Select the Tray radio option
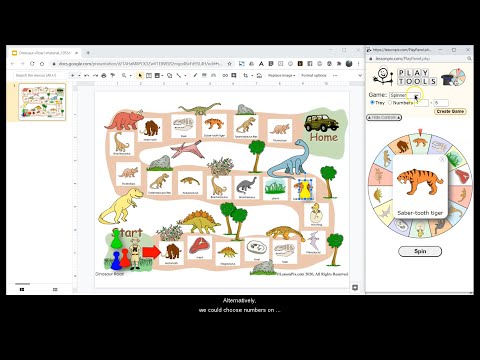480x360 pixels. pos(372,103)
